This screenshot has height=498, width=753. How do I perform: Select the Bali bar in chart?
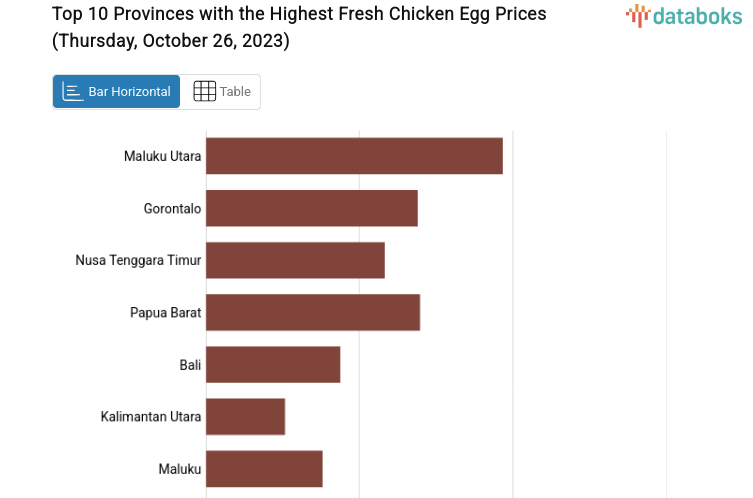[273, 364]
